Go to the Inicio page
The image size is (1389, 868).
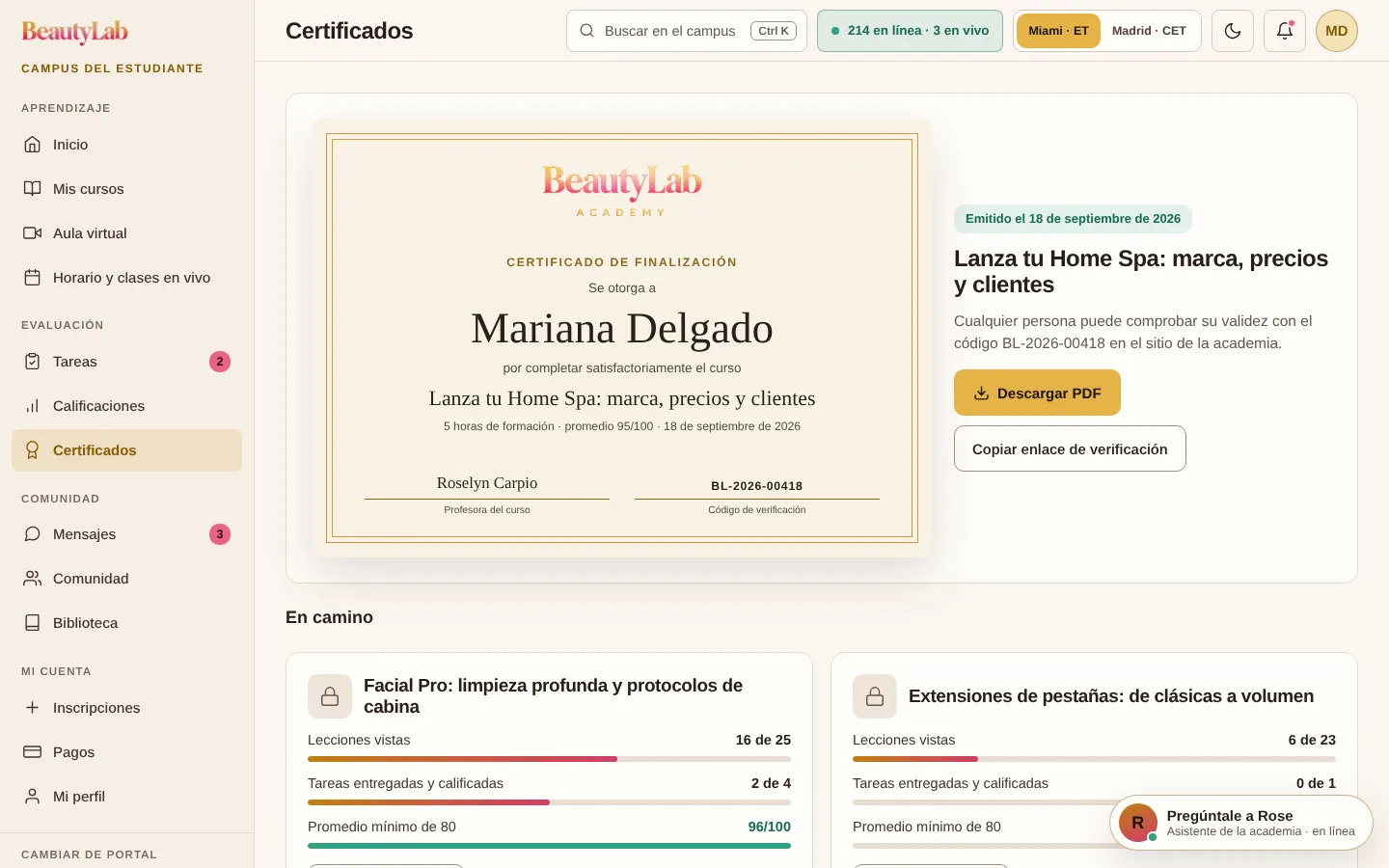tap(126, 145)
